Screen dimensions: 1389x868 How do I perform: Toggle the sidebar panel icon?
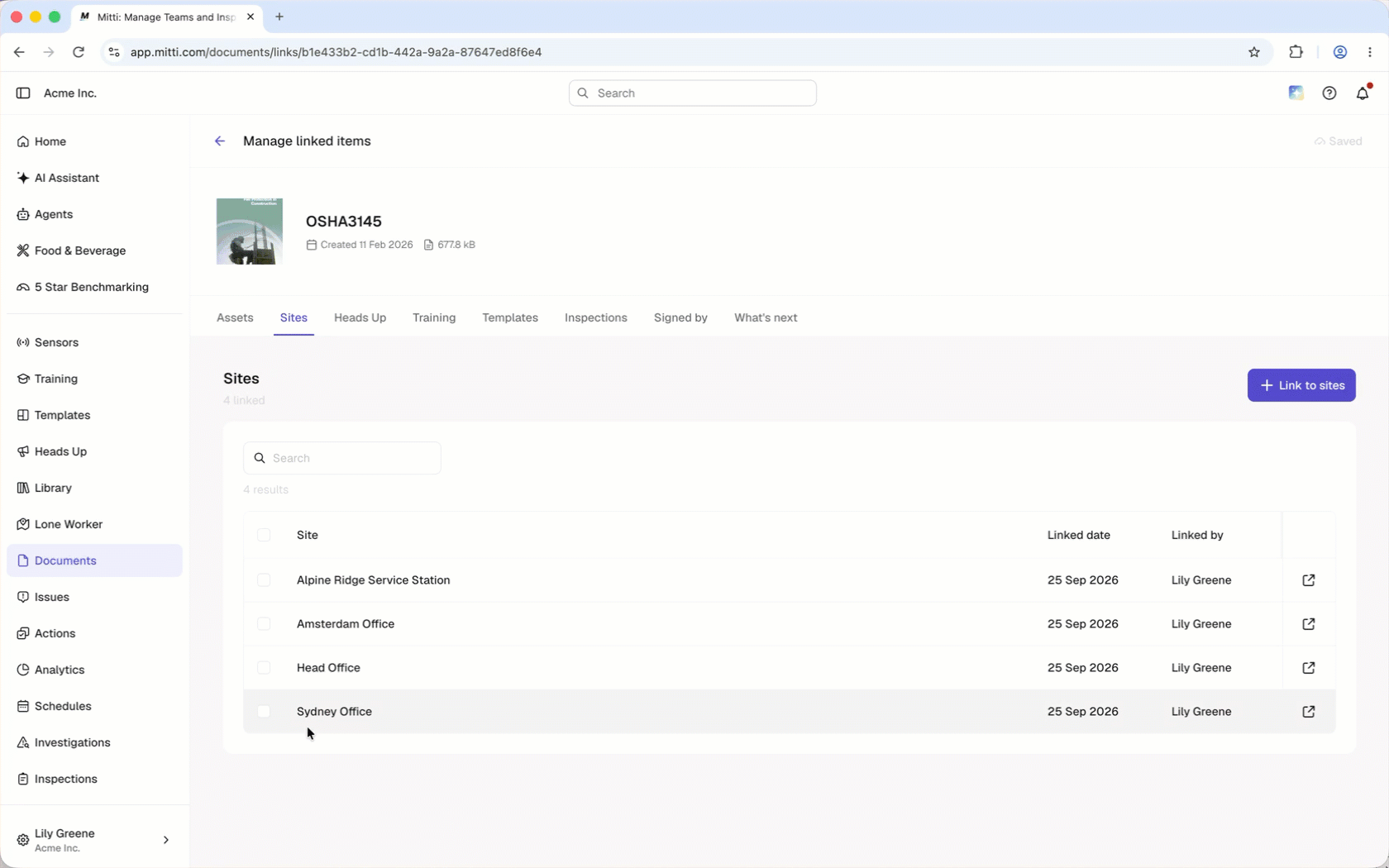tap(23, 93)
